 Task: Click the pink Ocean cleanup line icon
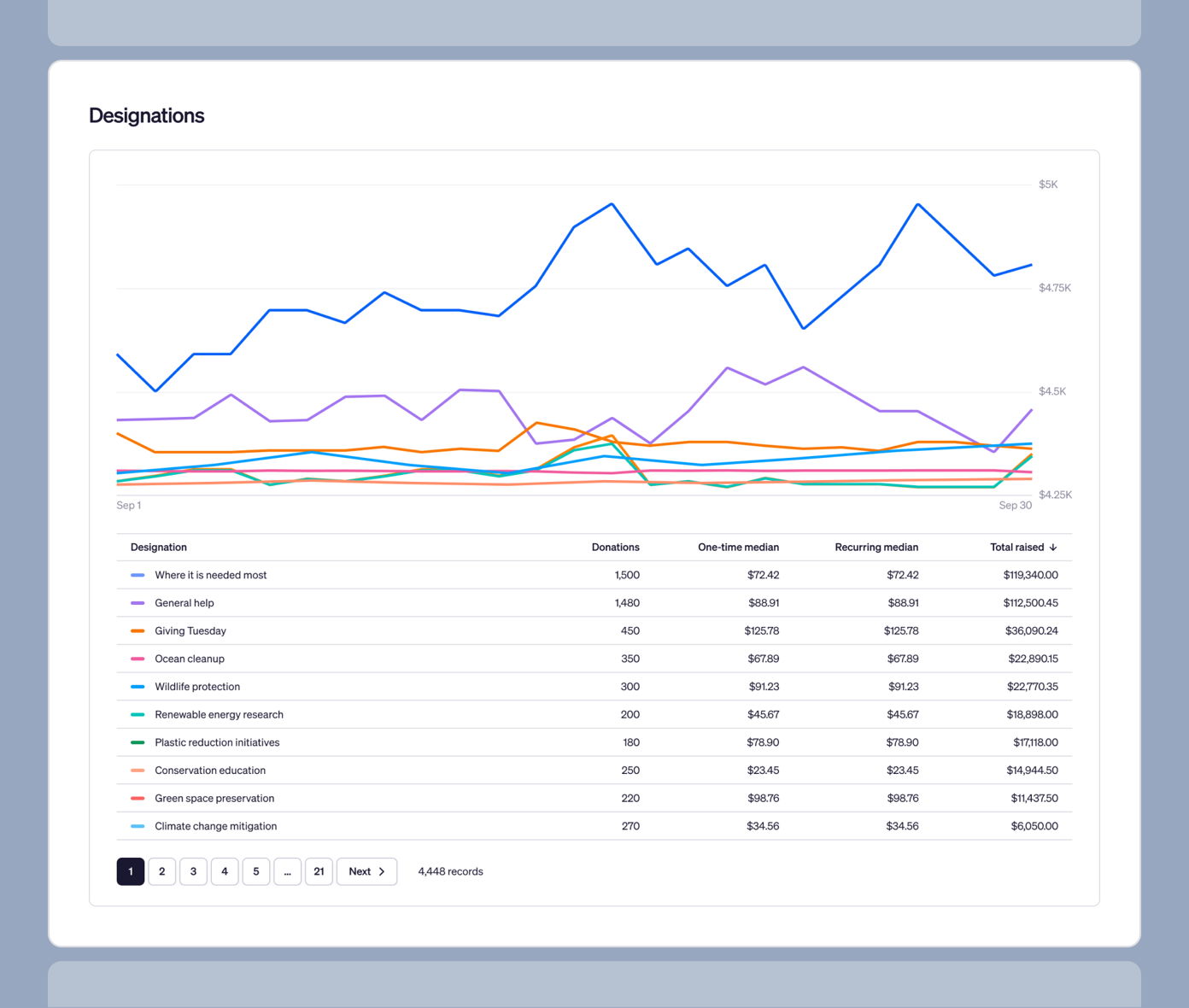pos(138,659)
